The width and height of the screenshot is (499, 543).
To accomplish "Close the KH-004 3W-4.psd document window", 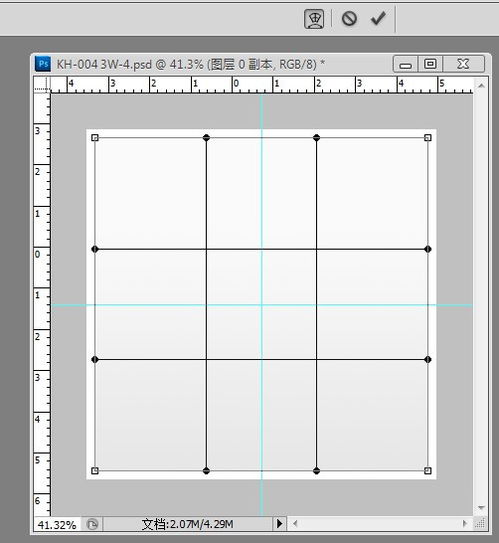I will (x=463, y=64).
